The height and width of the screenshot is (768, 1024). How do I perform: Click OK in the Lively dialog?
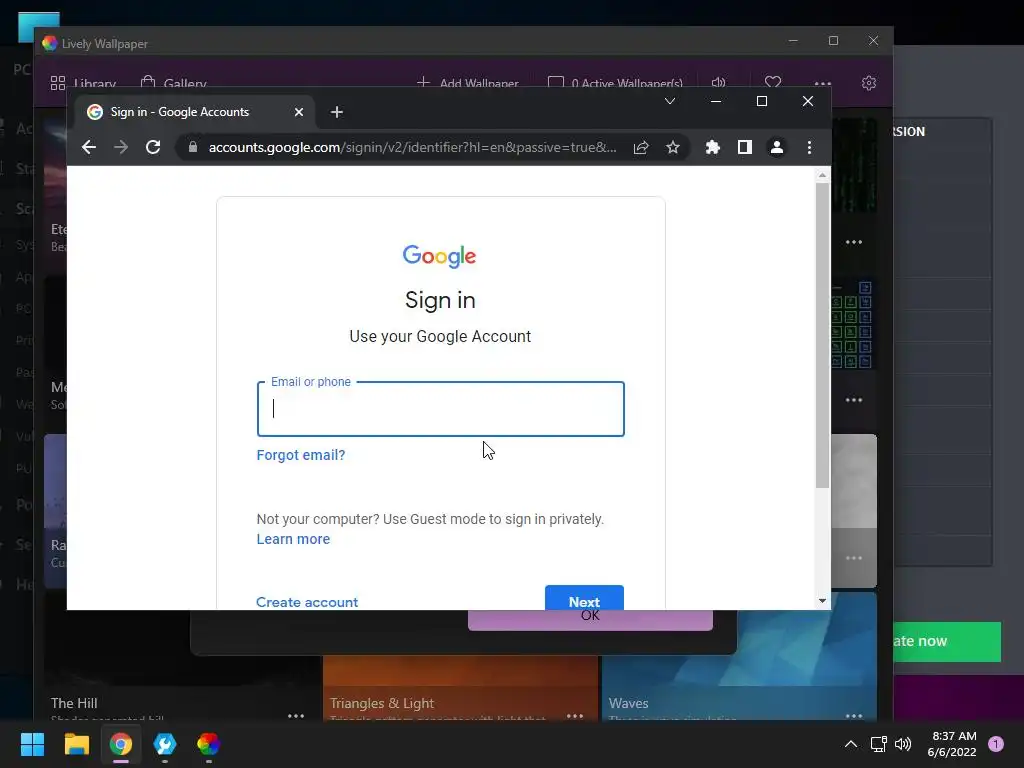tap(590, 620)
